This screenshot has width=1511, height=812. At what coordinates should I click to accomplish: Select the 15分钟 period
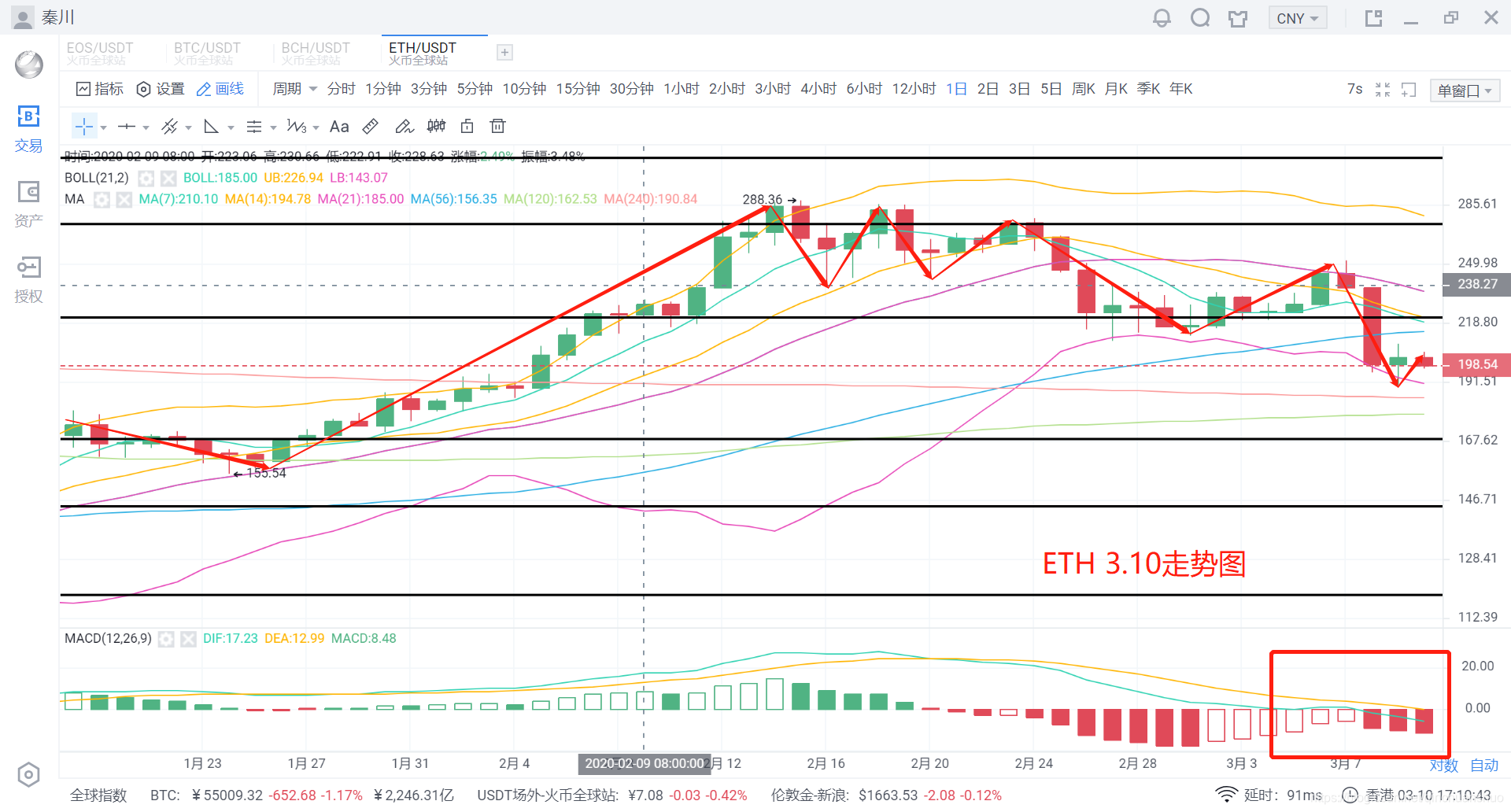point(578,89)
